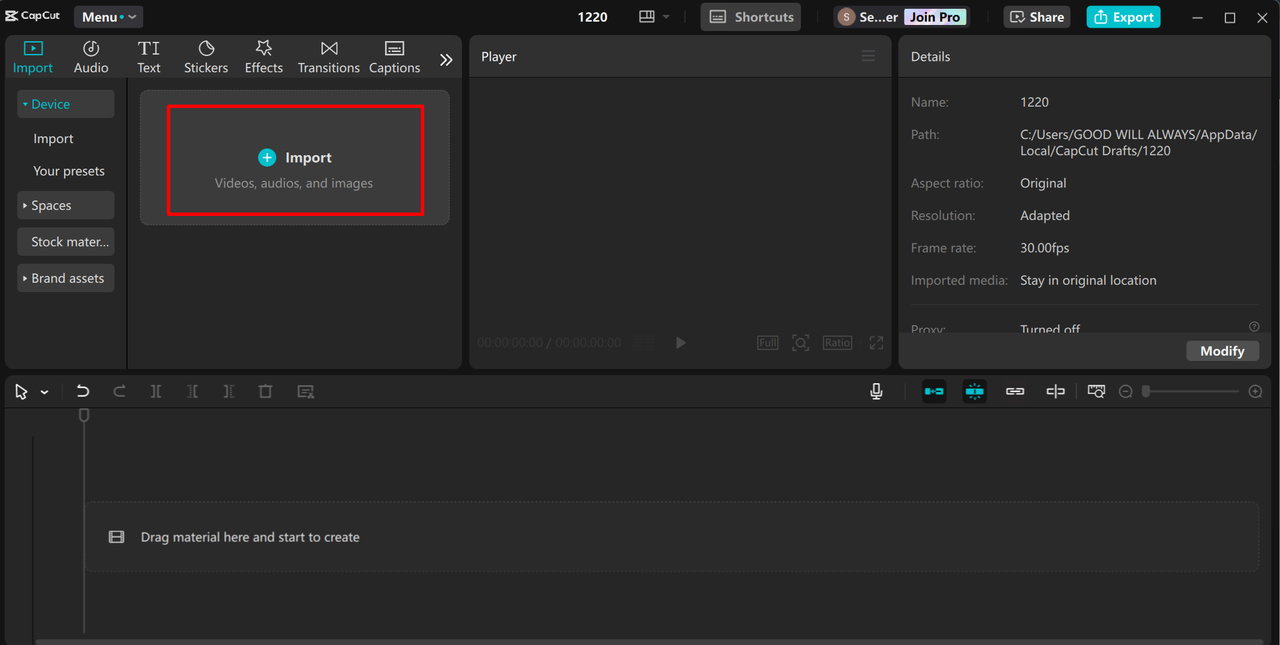1280x645 pixels.
Task: Open the Ratio option in Player
Action: point(837,343)
